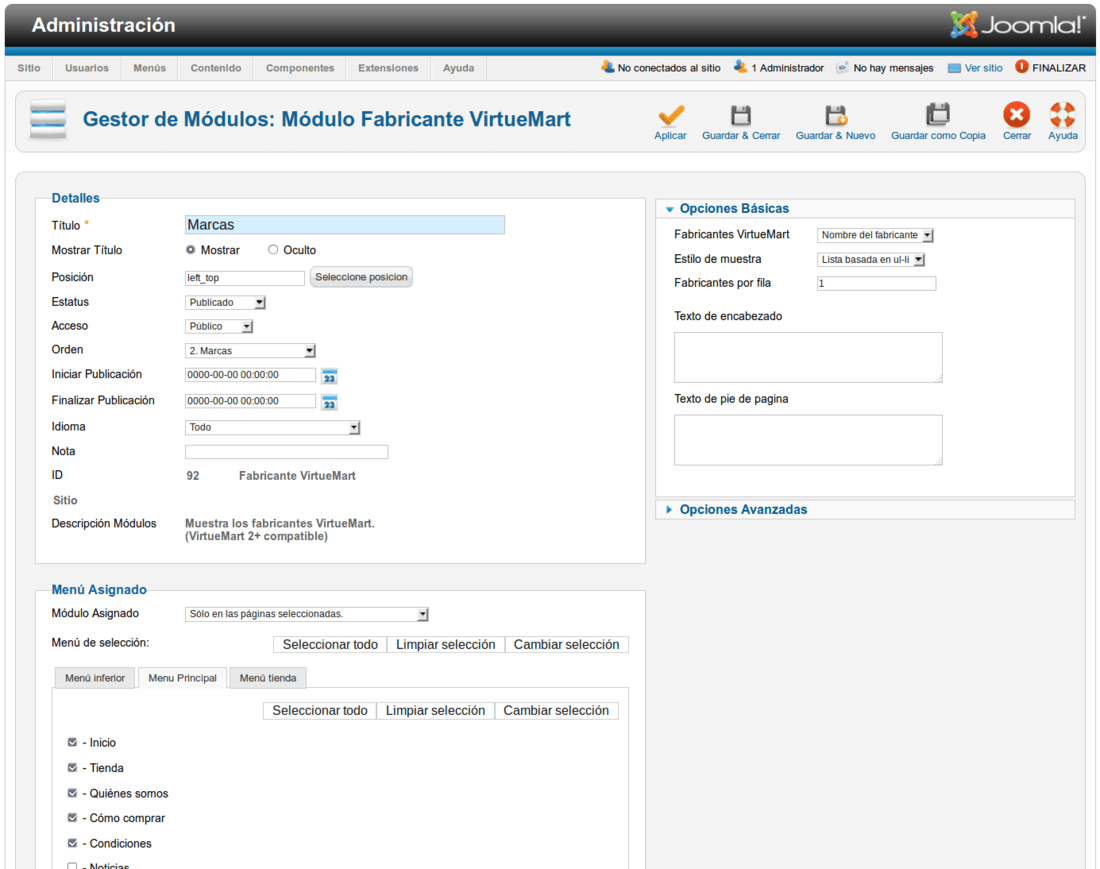Open calendar for Finalizar Publicación

[x=329, y=402]
